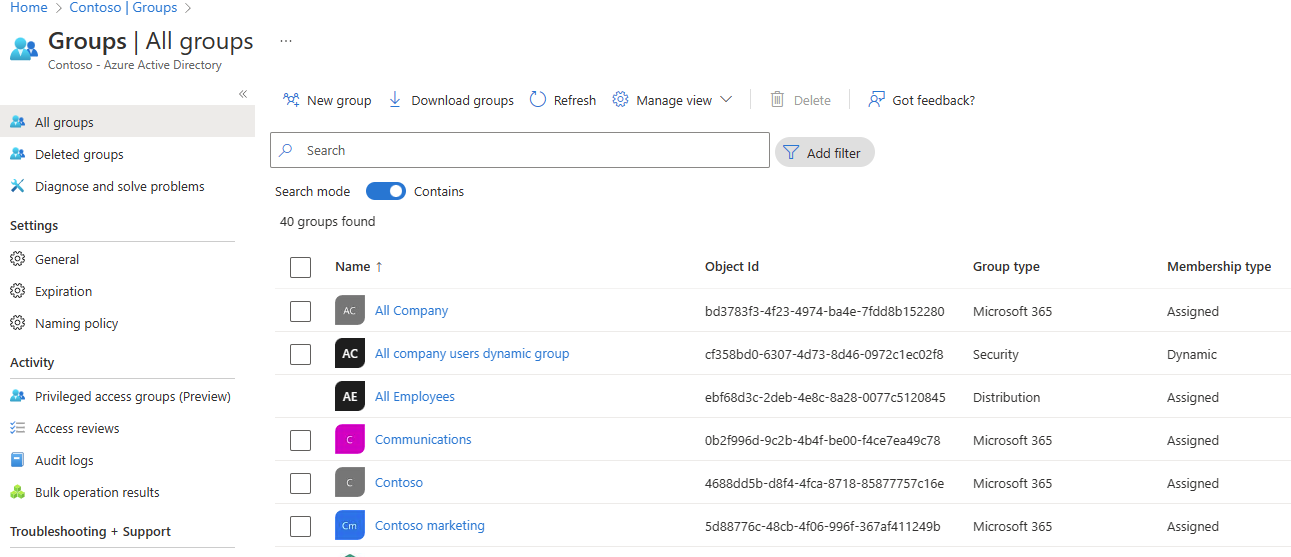Open the Deleted groups menu item

pos(127,154)
